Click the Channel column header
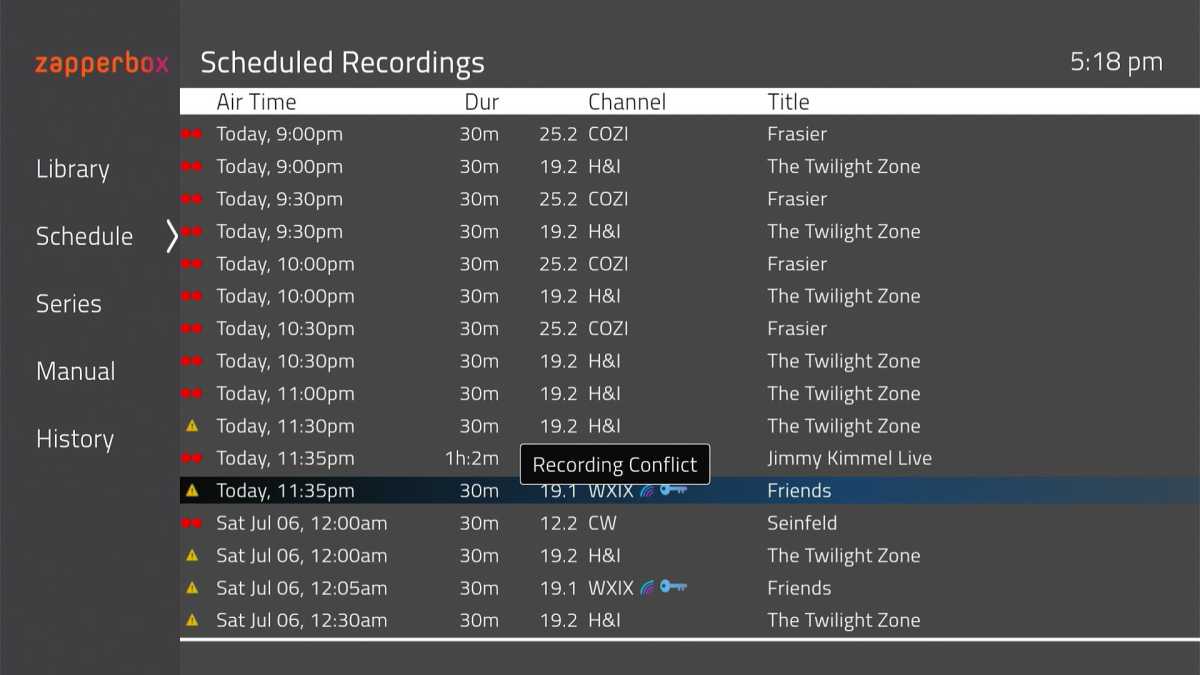Viewport: 1200px width, 675px height. [x=627, y=102]
